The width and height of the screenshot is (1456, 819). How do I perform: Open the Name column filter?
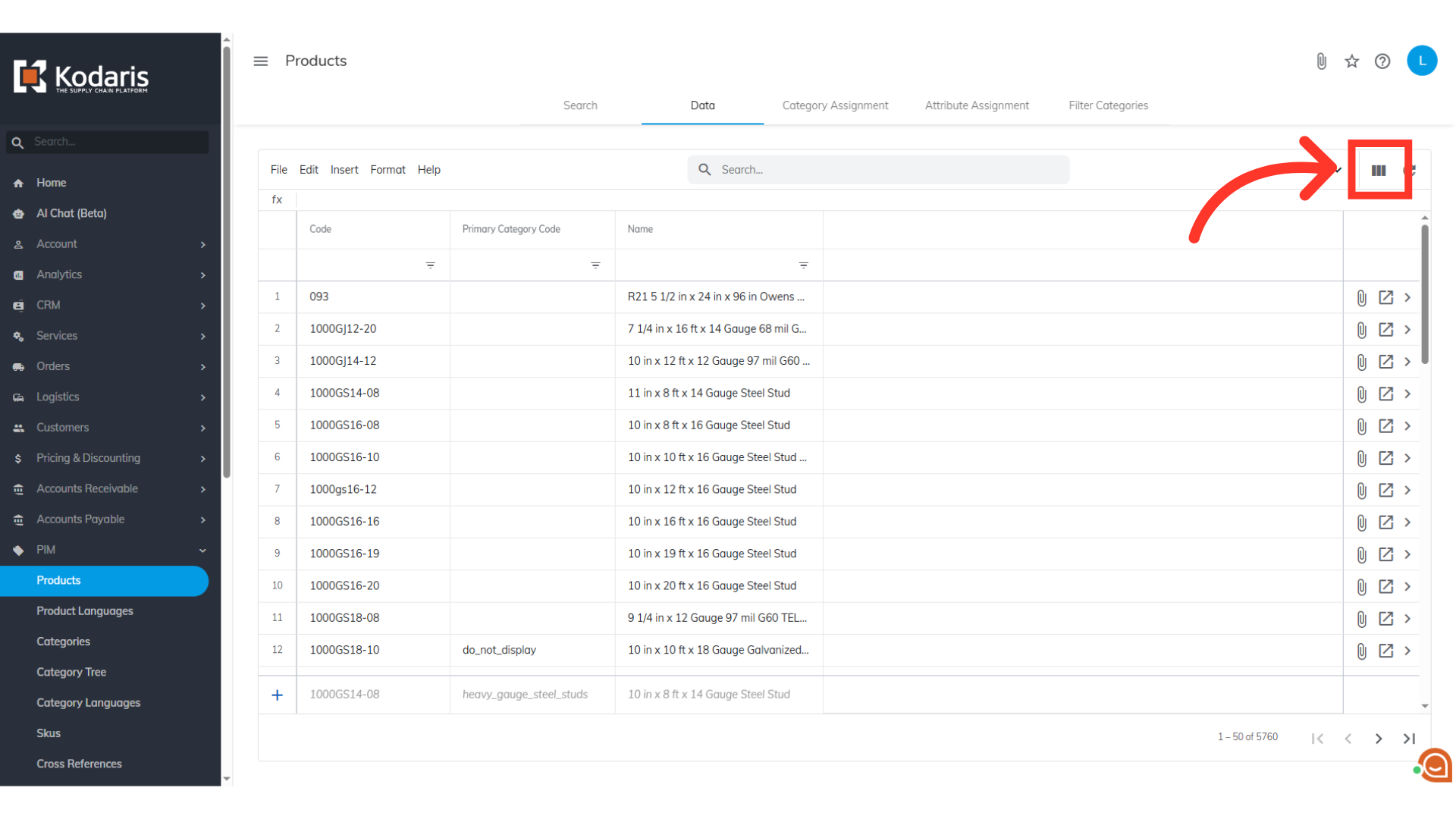tap(803, 265)
